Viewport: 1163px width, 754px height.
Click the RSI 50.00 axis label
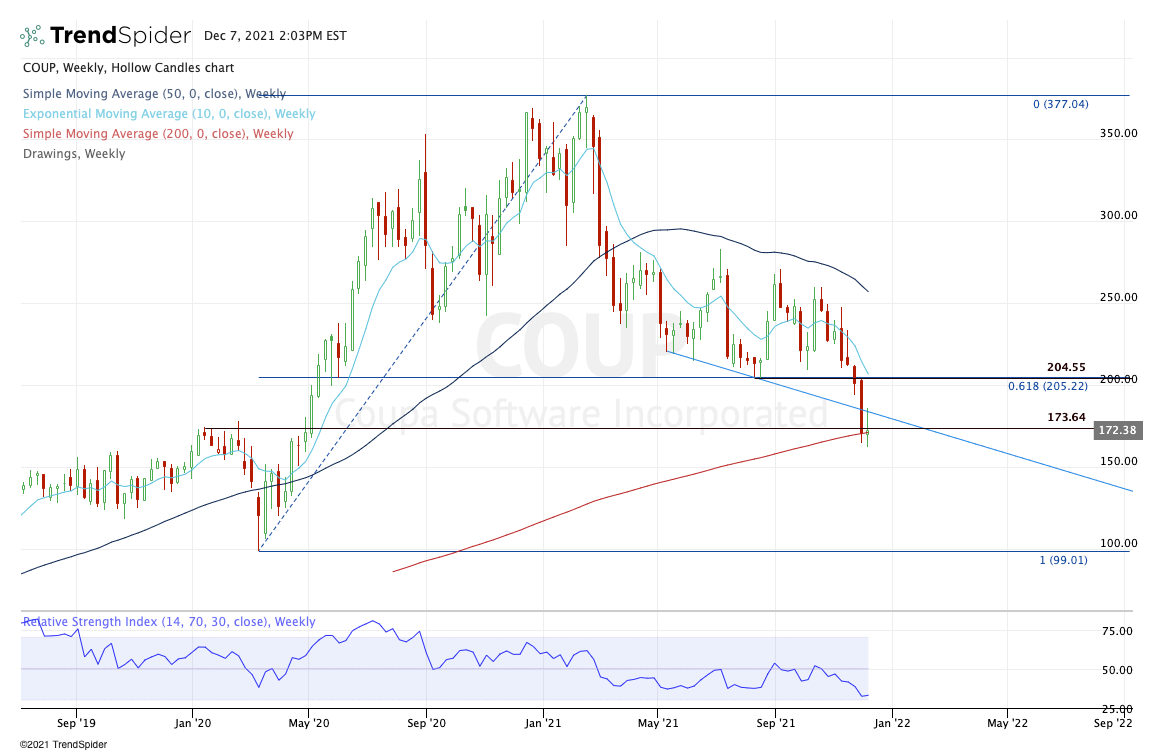(1117, 670)
